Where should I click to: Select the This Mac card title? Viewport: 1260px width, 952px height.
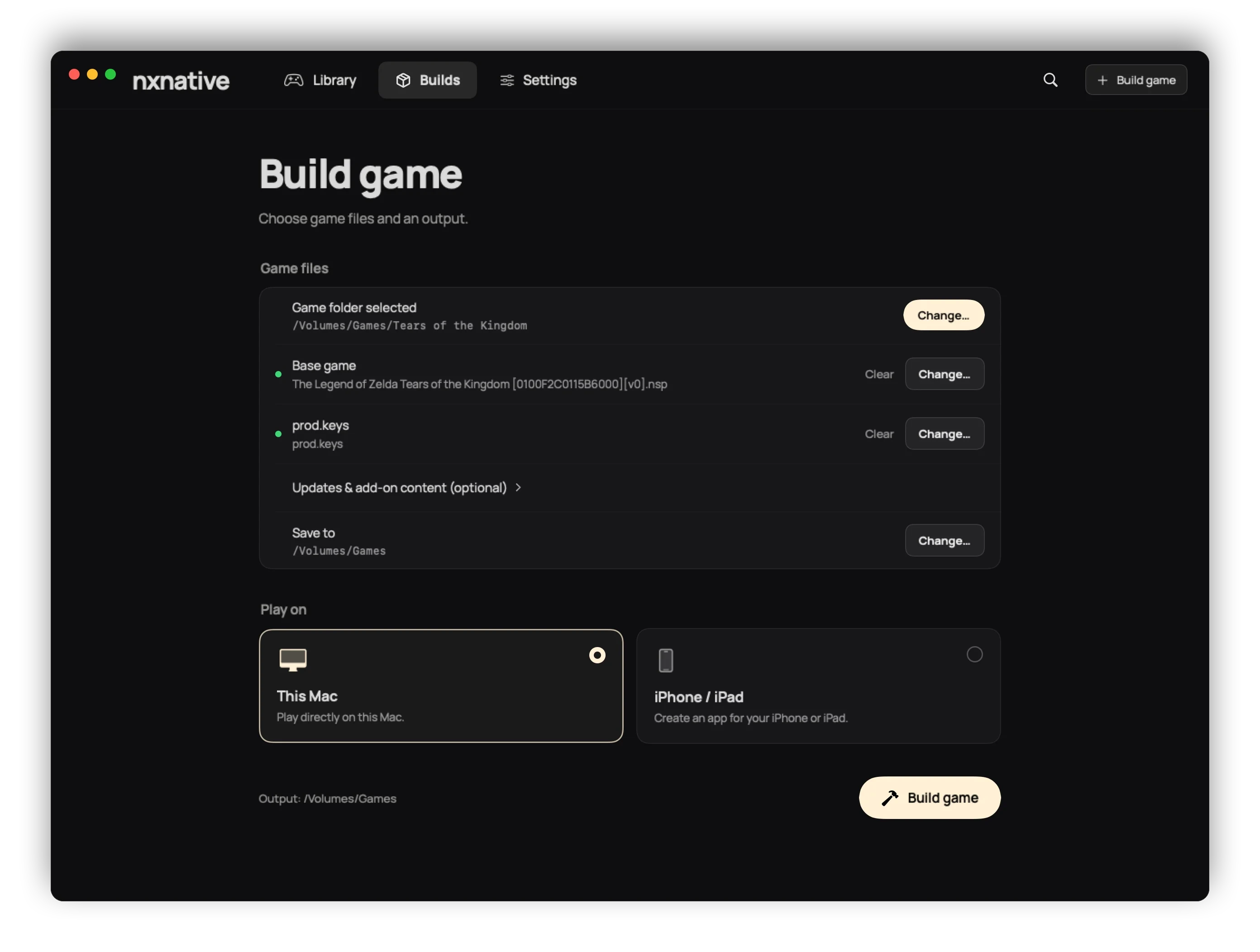(x=307, y=696)
